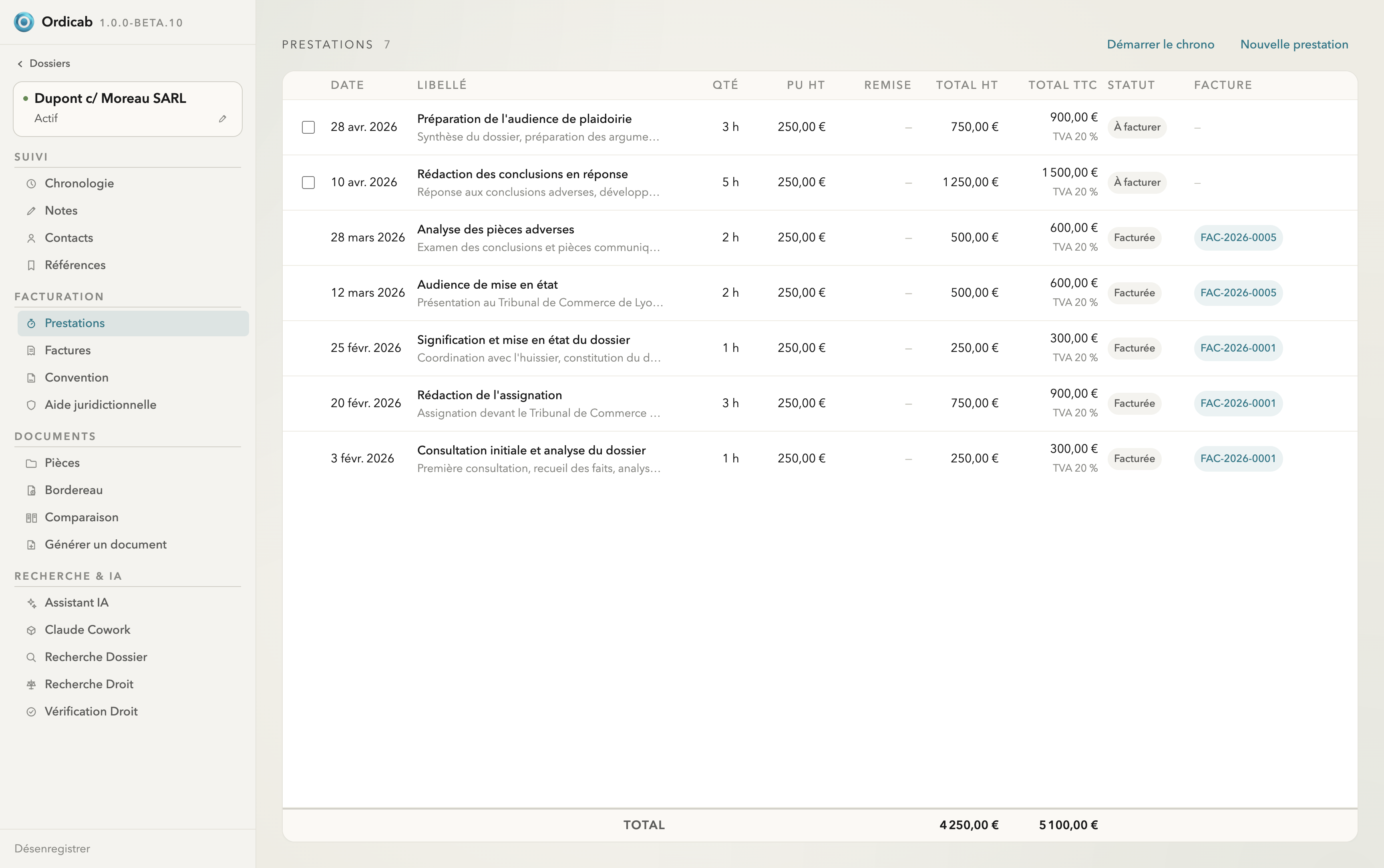This screenshot has height=868, width=1384.
Task: Click the file icon next to Générer un document
Action: click(32, 545)
